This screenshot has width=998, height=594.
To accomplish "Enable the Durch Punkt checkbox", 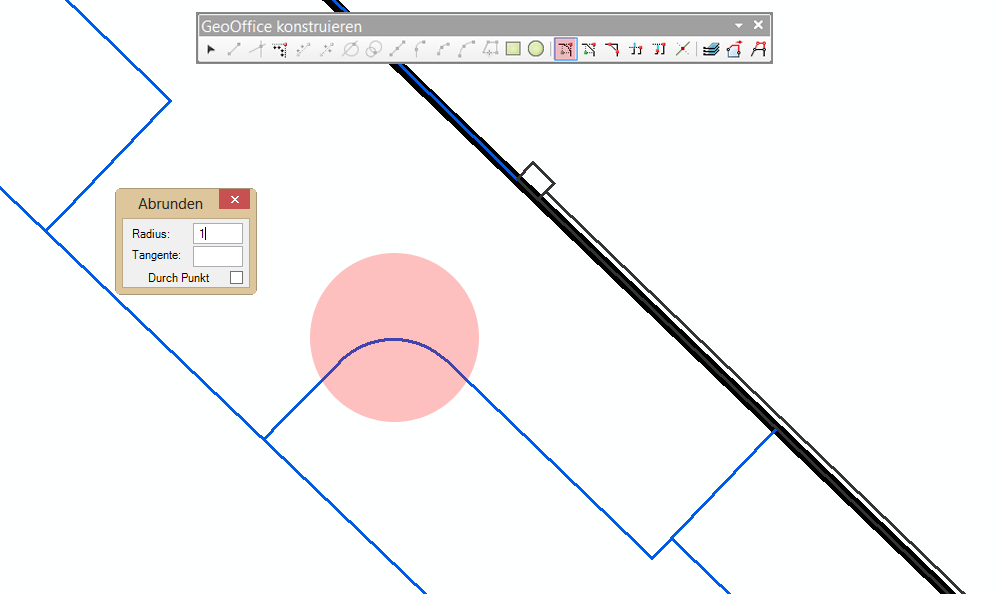I will click(236, 278).
